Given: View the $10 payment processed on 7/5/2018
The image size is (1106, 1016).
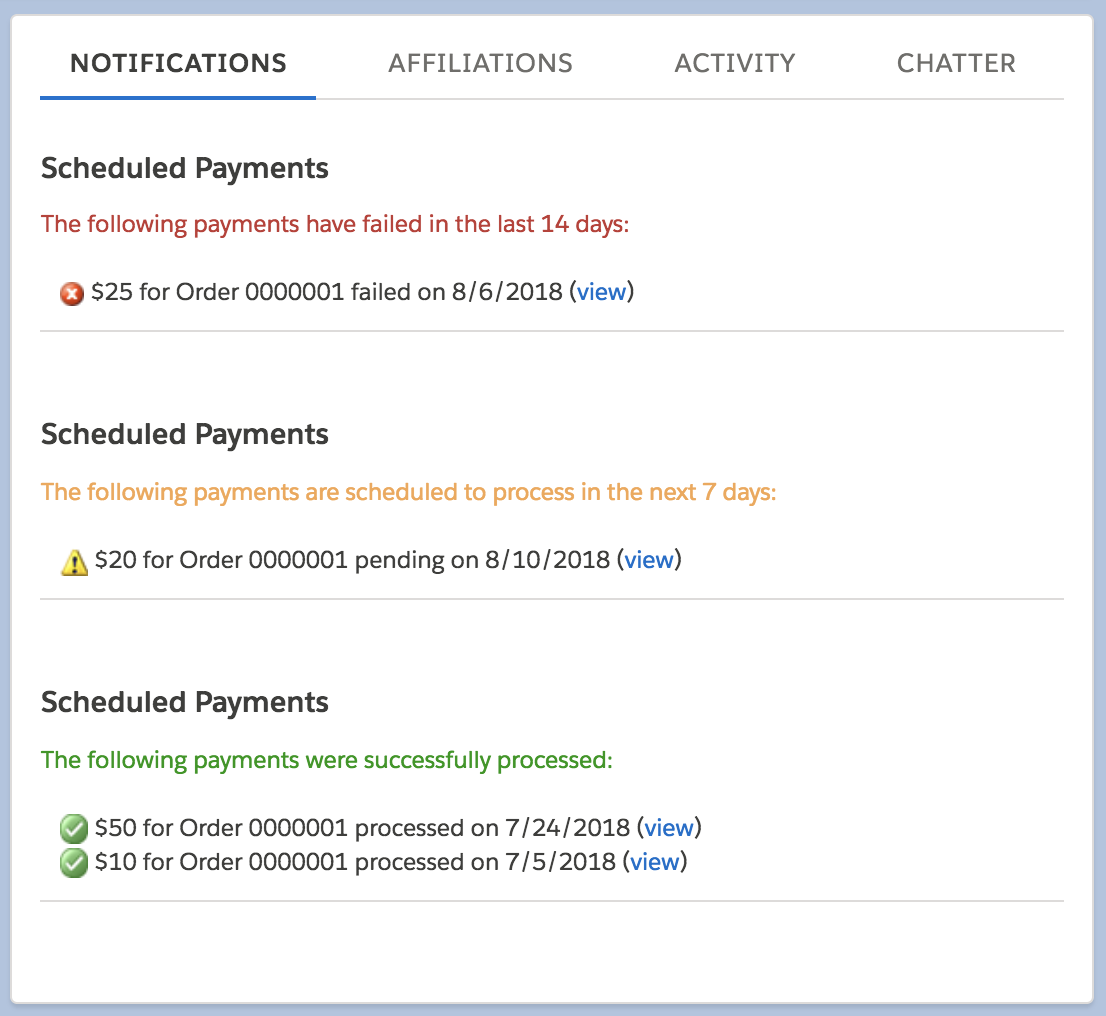Looking at the screenshot, I should click(x=655, y=862).
